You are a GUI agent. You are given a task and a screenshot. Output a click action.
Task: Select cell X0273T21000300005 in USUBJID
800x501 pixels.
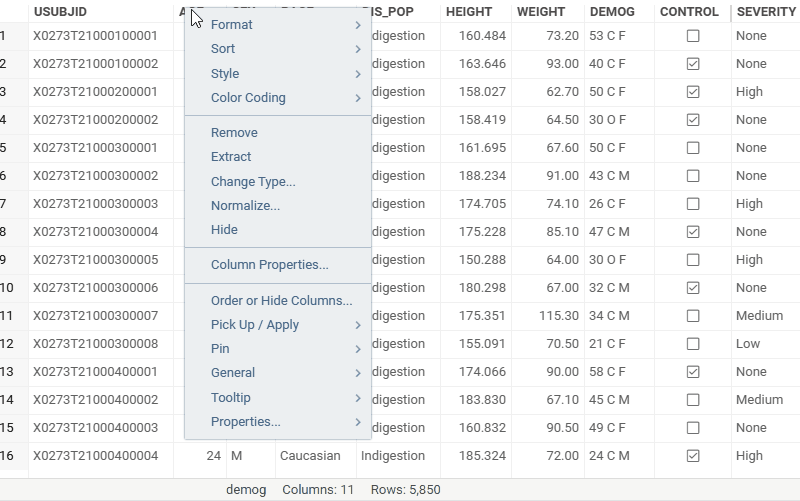(95, 260)
